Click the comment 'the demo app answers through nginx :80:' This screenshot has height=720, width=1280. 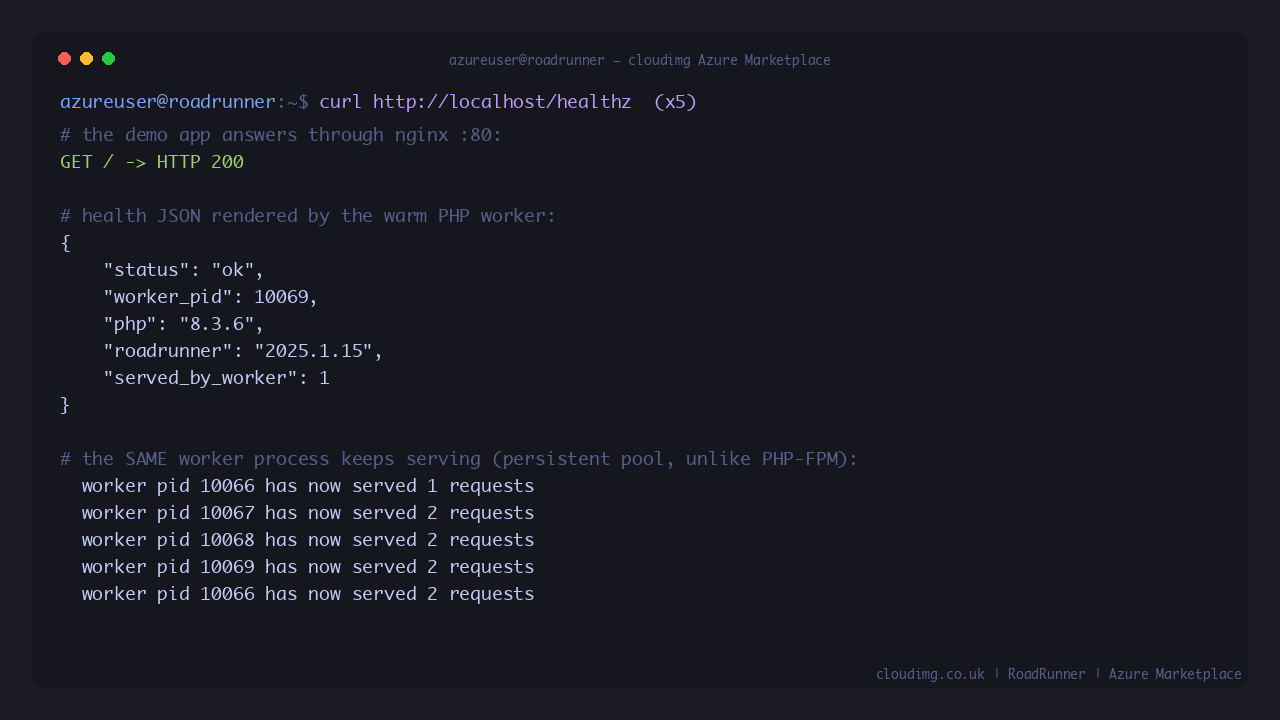coord(281,135)
